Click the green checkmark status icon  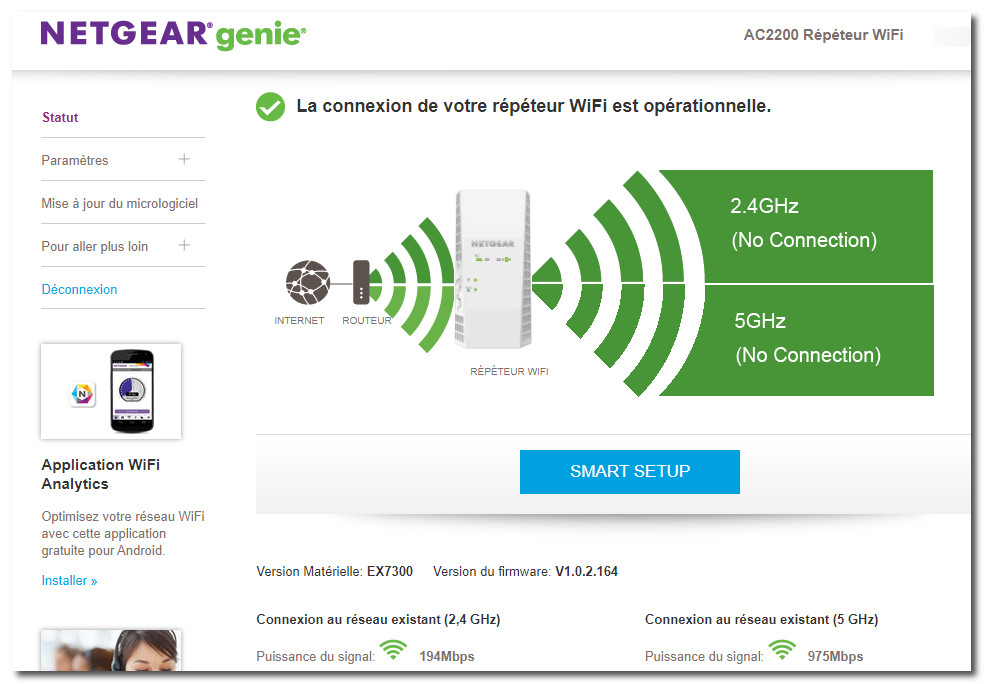(x=270, y=107)
